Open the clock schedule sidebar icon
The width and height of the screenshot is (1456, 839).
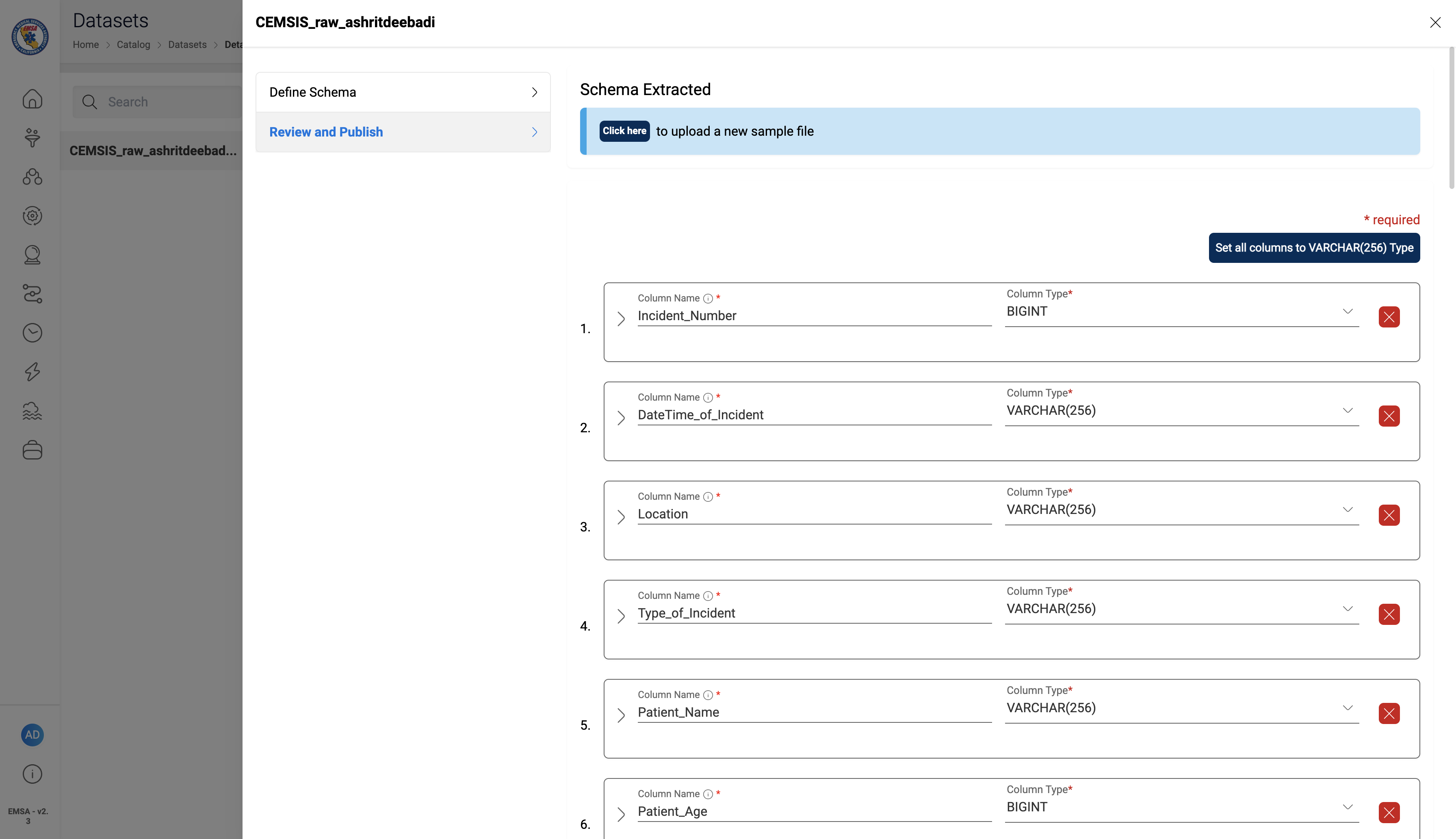click(32, 332)
